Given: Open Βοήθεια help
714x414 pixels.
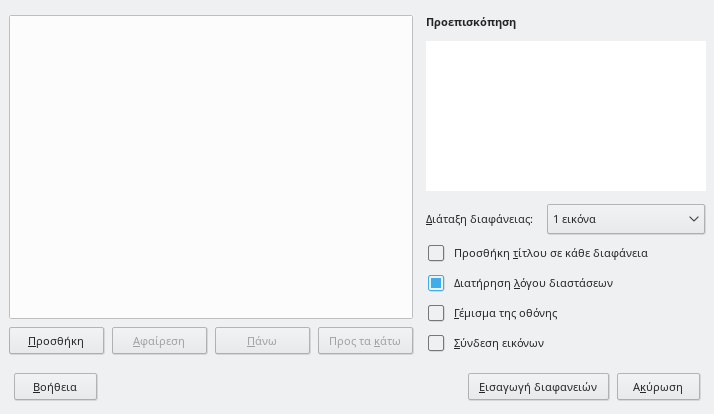Looking at the screenshot, I should [56, 387].
